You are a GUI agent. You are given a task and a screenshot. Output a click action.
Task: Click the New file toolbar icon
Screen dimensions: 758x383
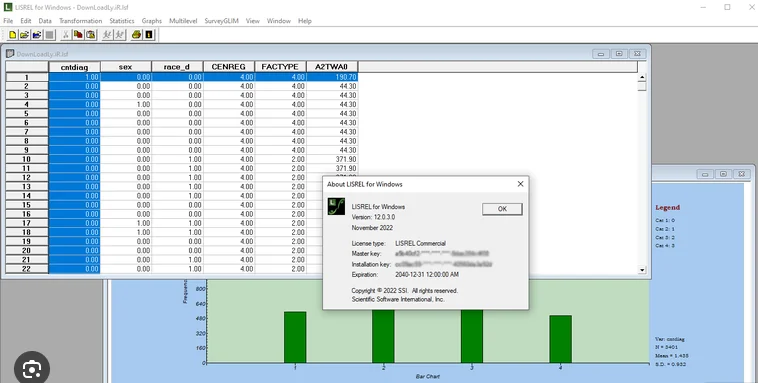tap(13, 35)
